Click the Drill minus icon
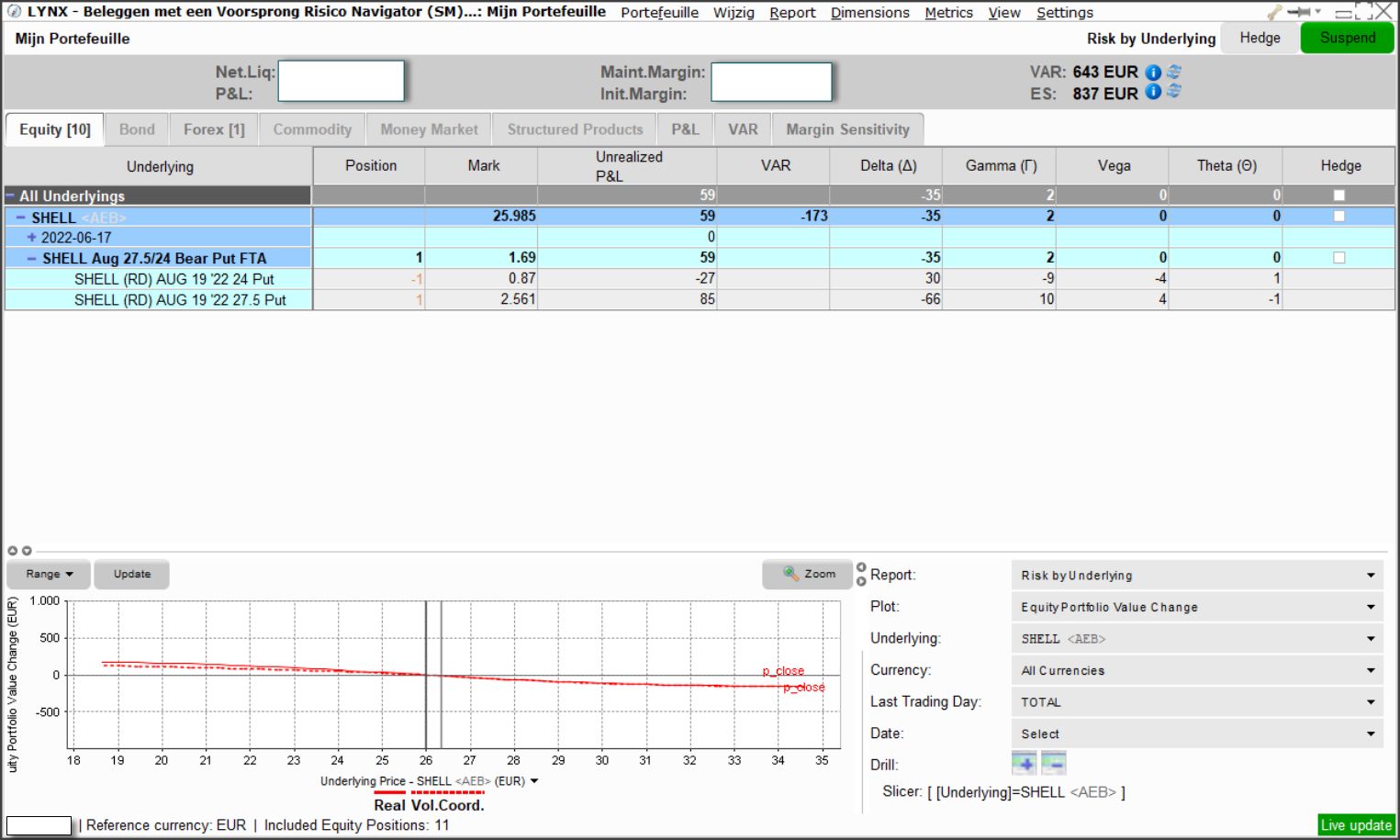 coord(1053,764)
